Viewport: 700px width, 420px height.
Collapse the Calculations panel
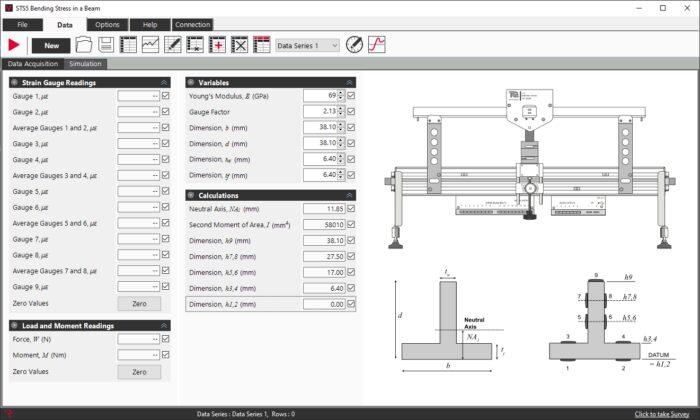coord(349,195)
